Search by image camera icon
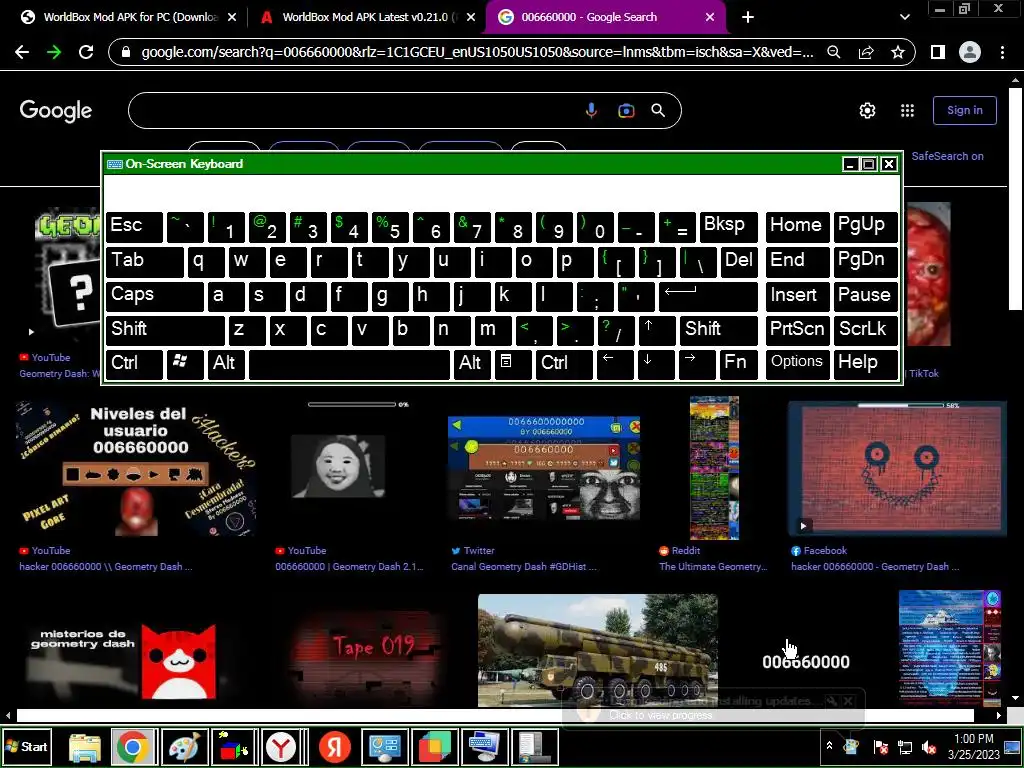The width and height of the screenshot is (1024, 768). tap(626, 110)
